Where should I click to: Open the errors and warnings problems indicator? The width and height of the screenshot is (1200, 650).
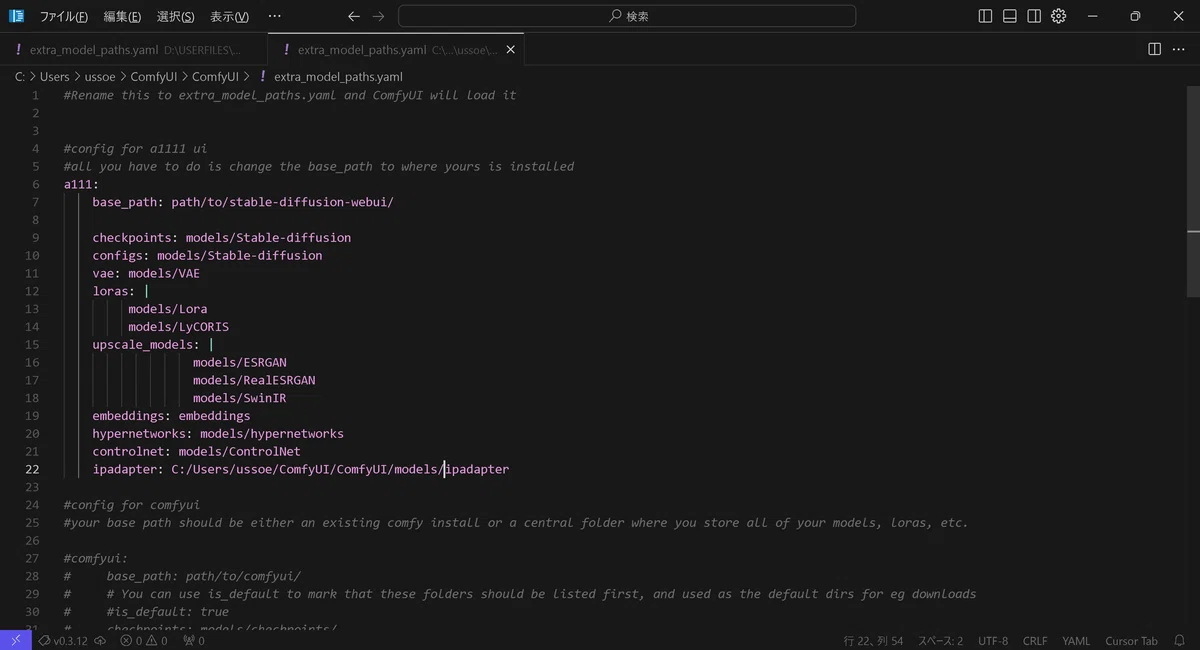[x=144, y=641]
